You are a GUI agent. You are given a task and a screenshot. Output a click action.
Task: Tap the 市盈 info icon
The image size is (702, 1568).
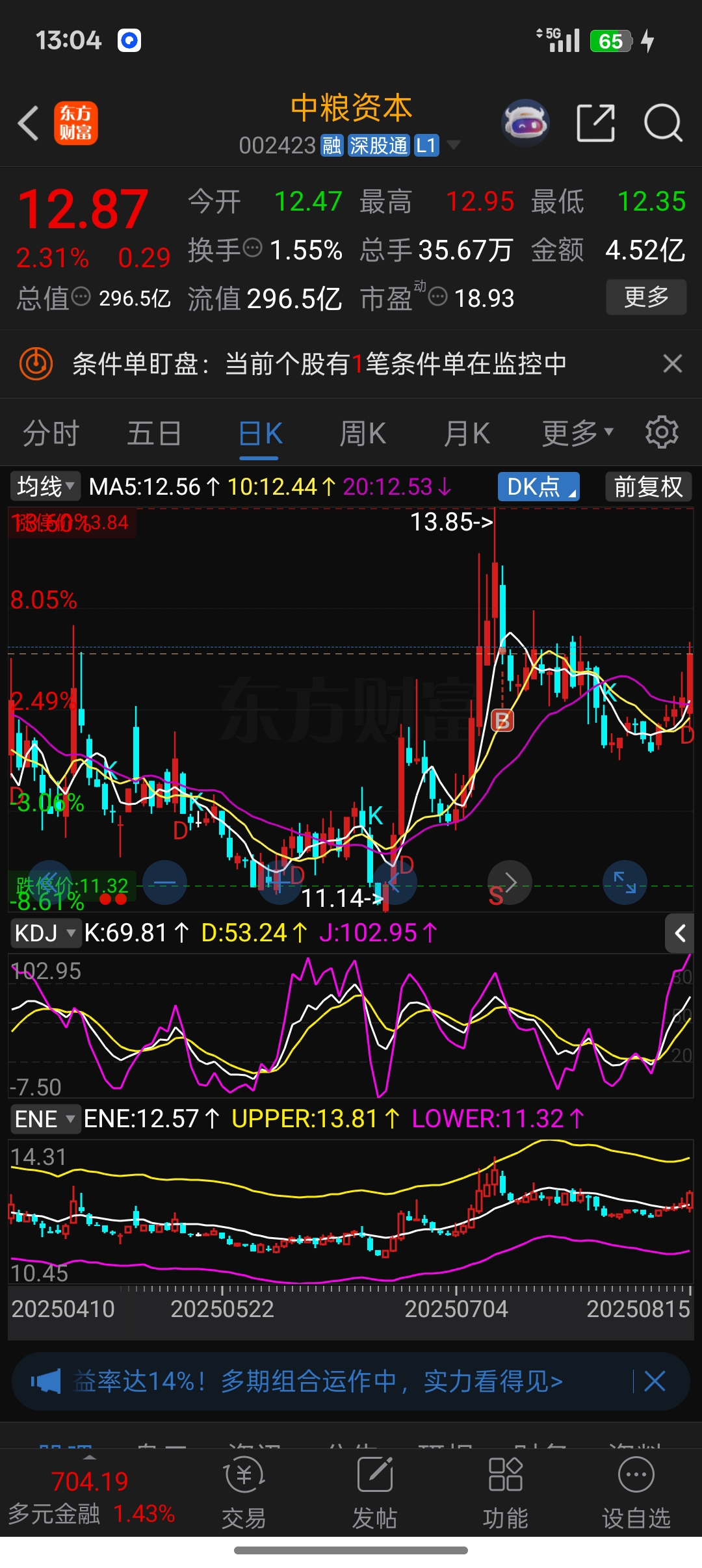438,297
